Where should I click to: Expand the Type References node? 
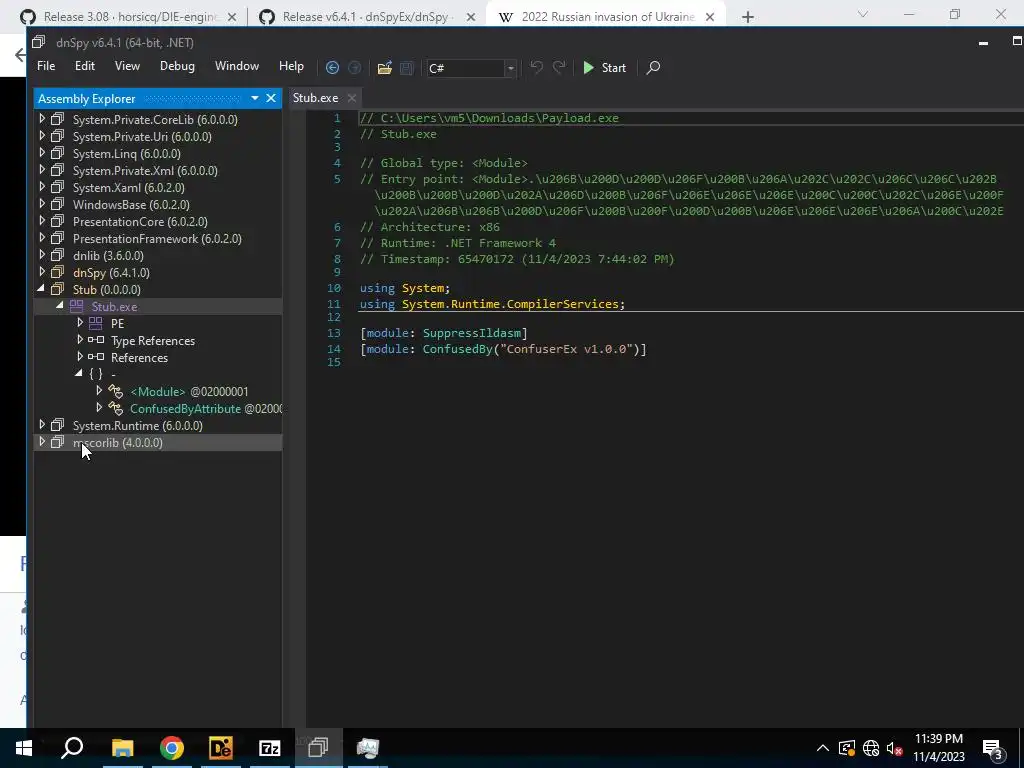[80, 340]
